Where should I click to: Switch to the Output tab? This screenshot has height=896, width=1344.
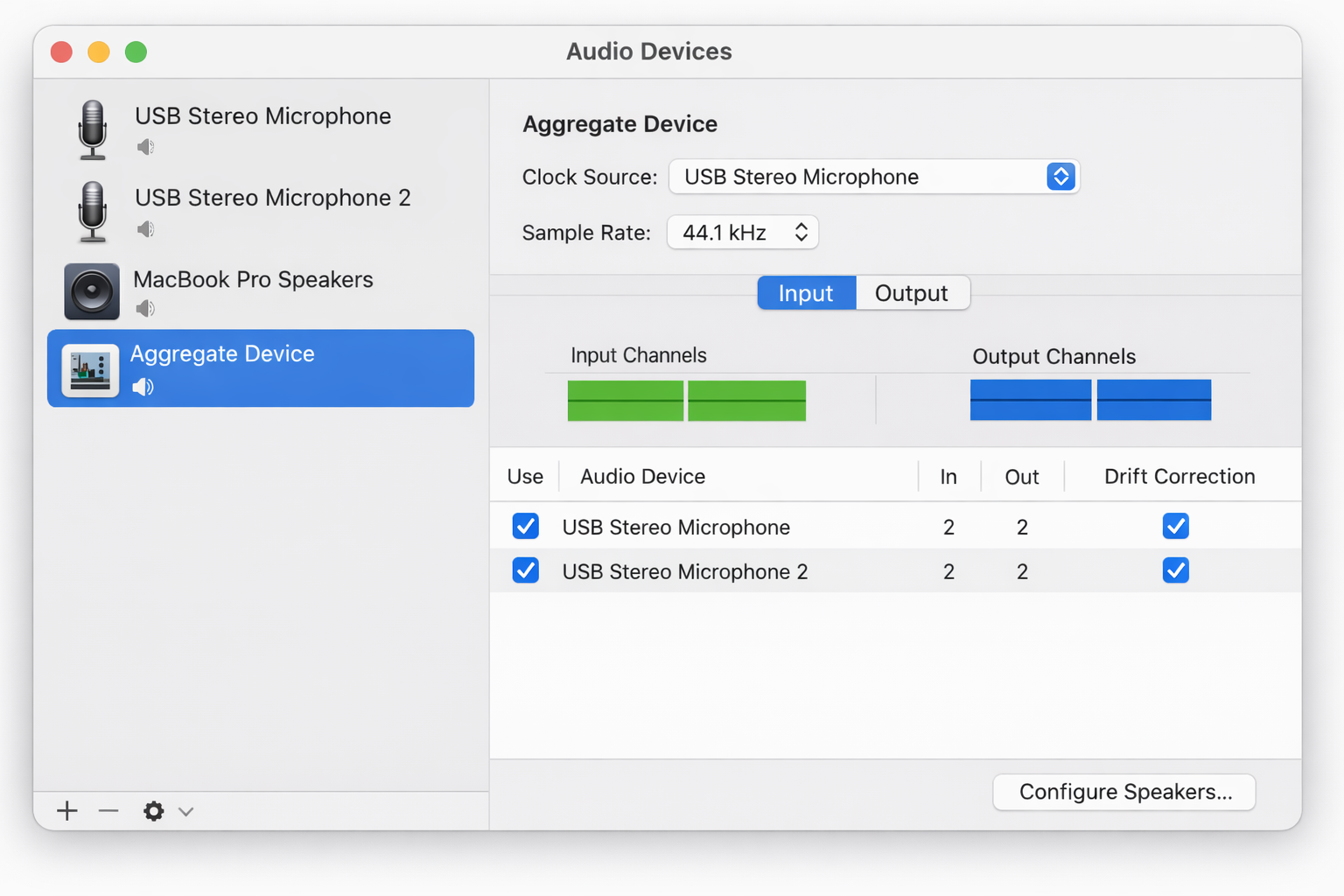[913, 293]
